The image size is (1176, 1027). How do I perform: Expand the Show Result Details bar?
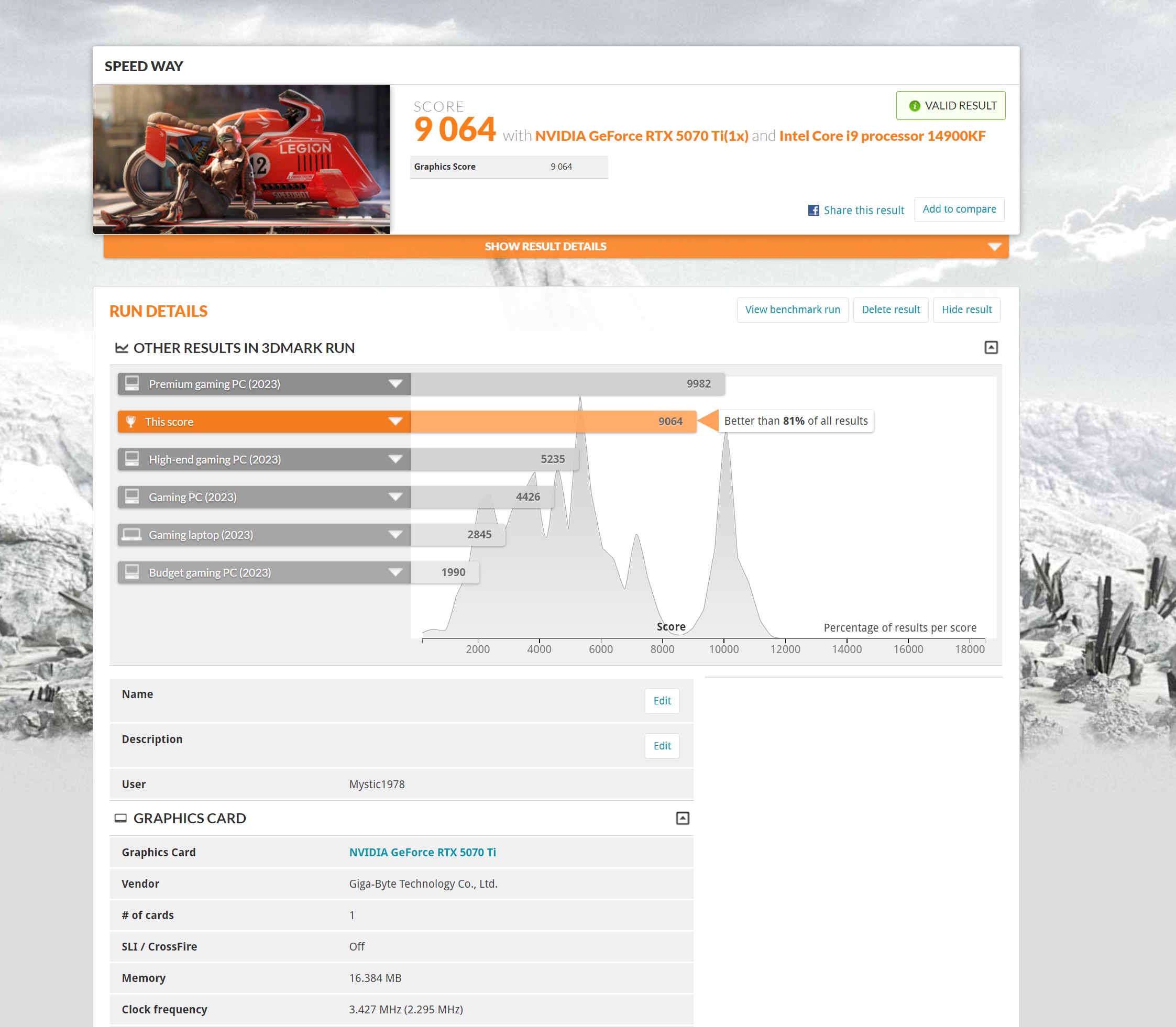[556, 247]
